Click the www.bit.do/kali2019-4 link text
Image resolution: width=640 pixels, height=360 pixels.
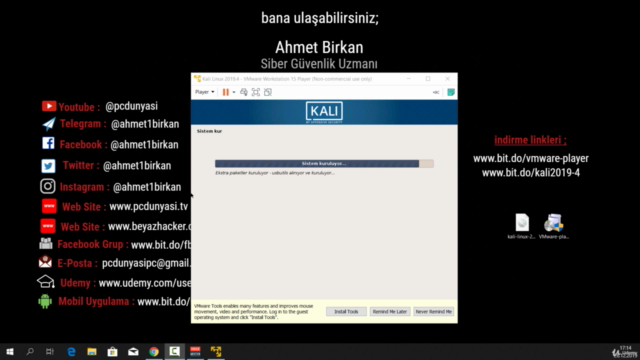(x=531, y=173)
